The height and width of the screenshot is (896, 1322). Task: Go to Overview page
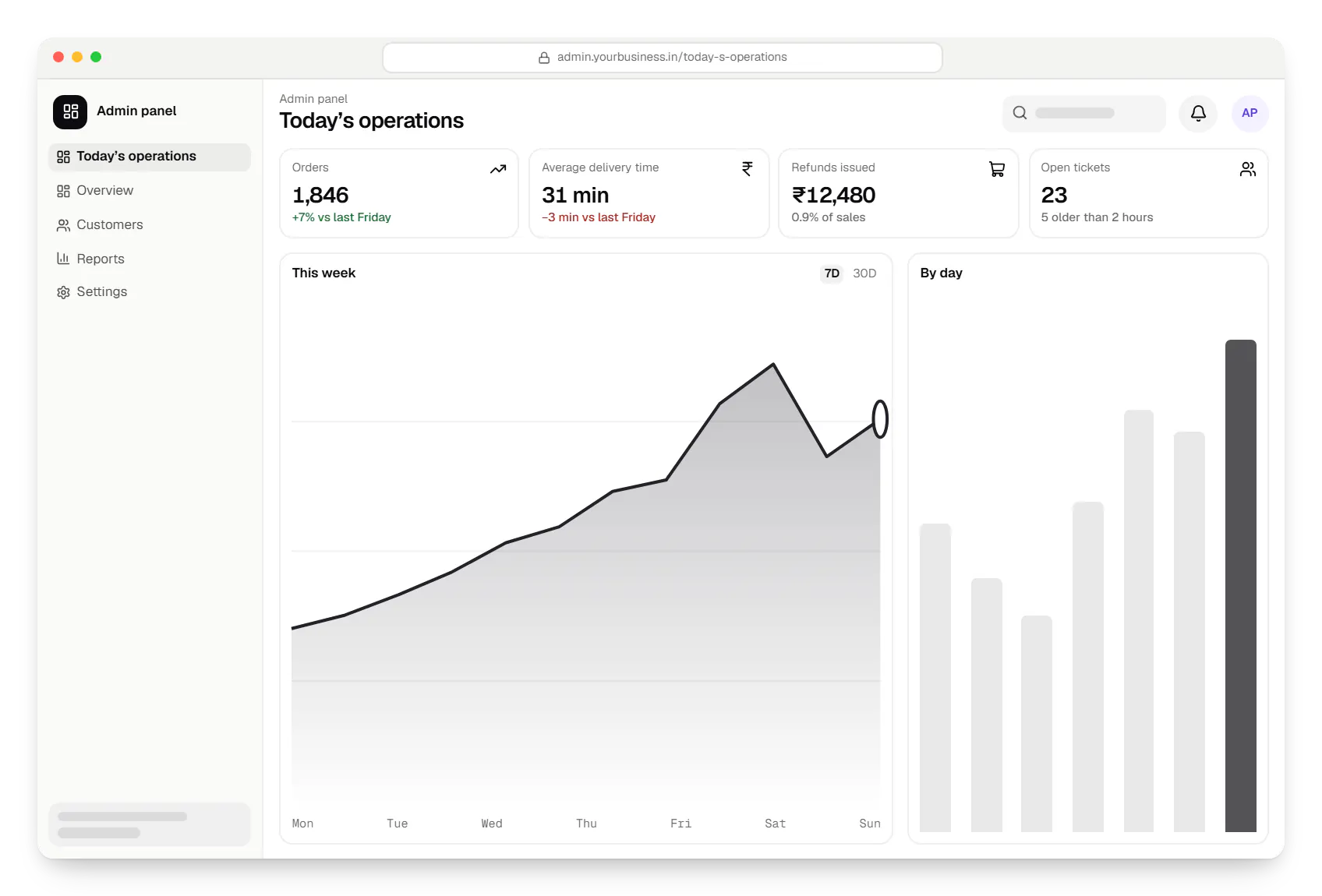150,191
